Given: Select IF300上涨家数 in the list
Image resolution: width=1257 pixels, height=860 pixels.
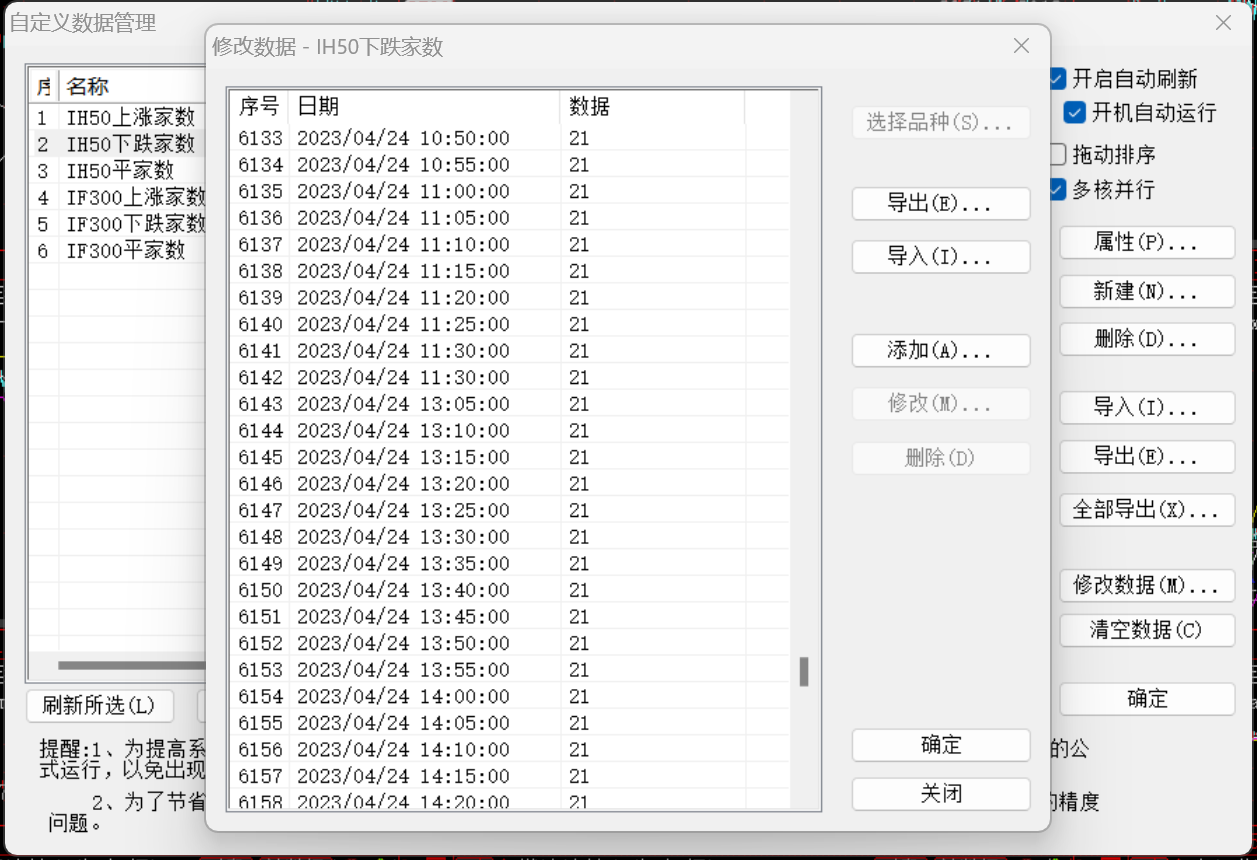Looking at the screenshot, I should point(118,198).
